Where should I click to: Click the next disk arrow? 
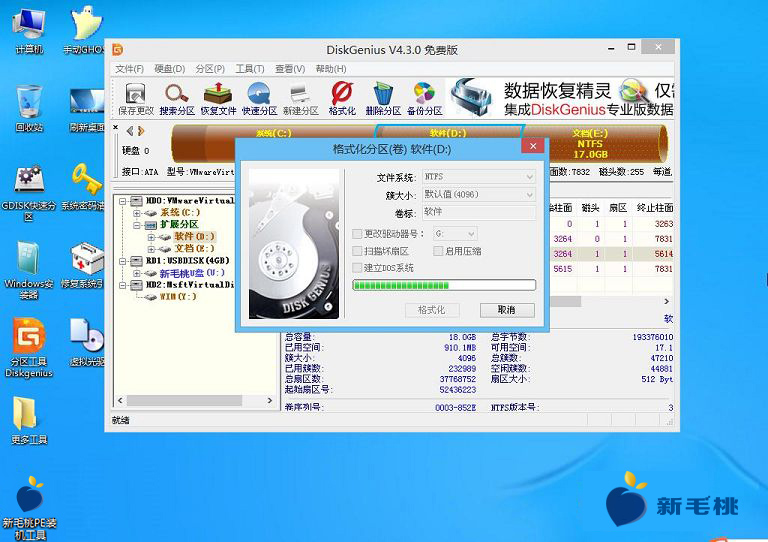141,131
